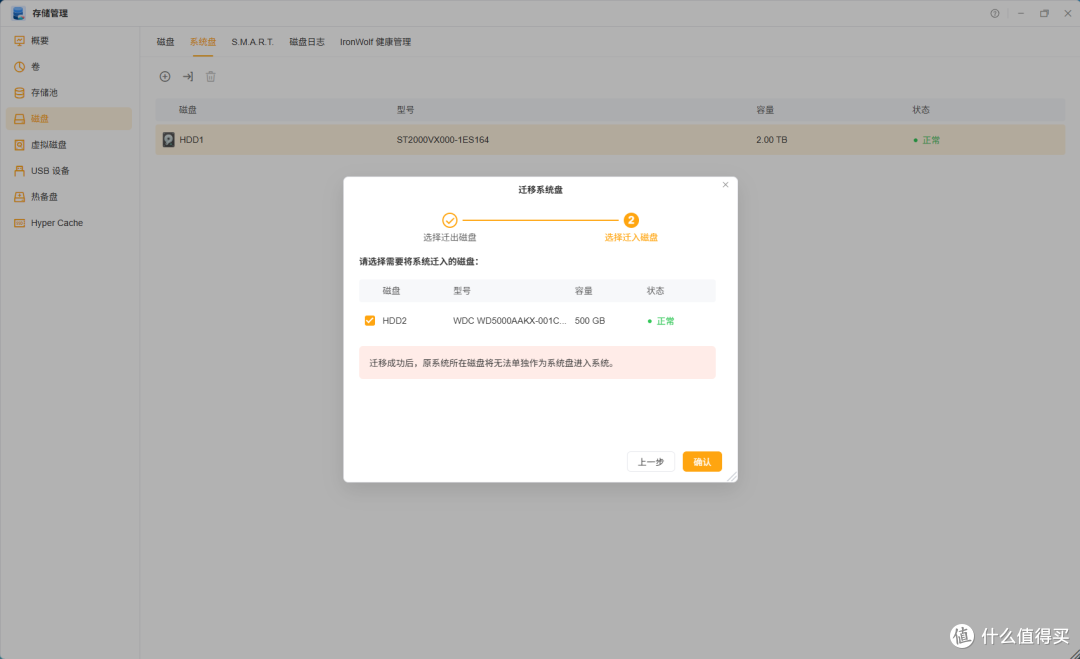Click the 存储池 database icon in sidebar
This screenshot has width=1080, height=659.
point(19,93)
